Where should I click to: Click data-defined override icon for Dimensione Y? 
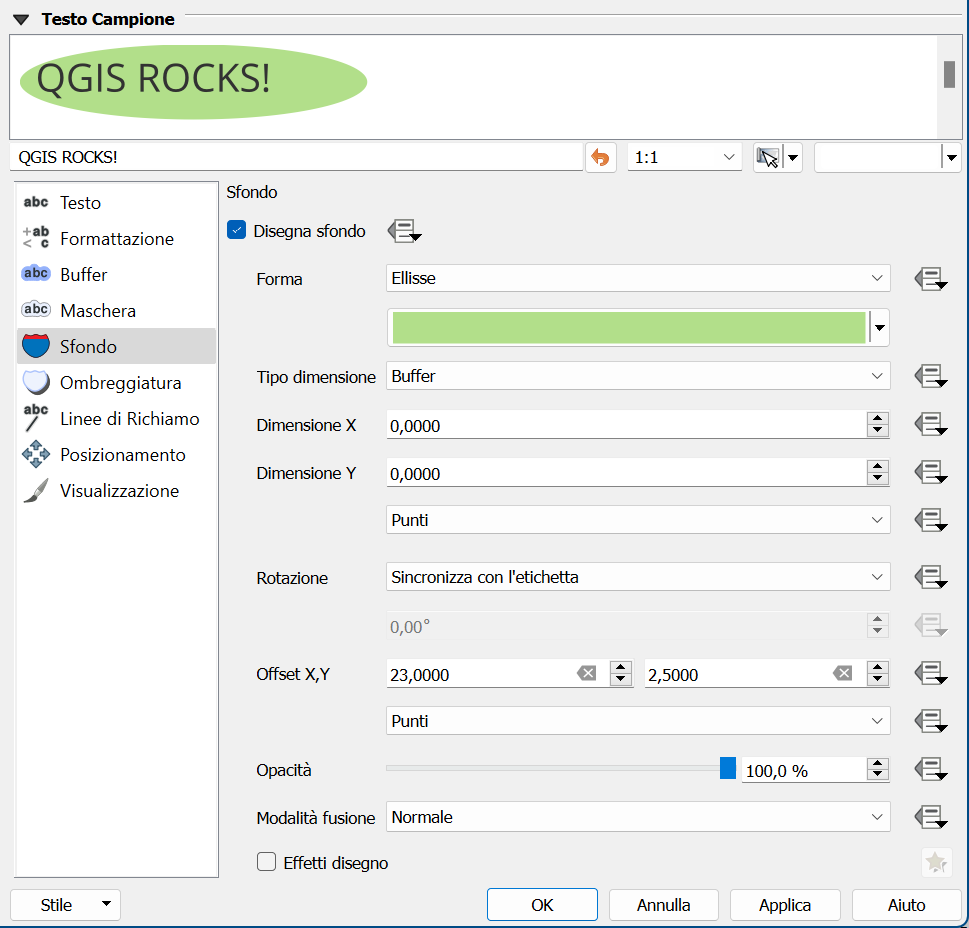point(931,473)
